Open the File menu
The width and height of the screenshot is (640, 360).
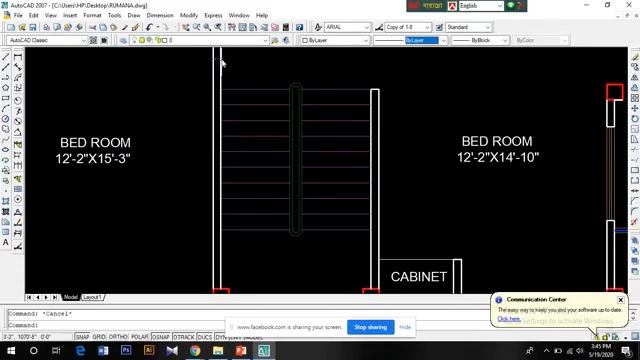(x=18, y=15)
